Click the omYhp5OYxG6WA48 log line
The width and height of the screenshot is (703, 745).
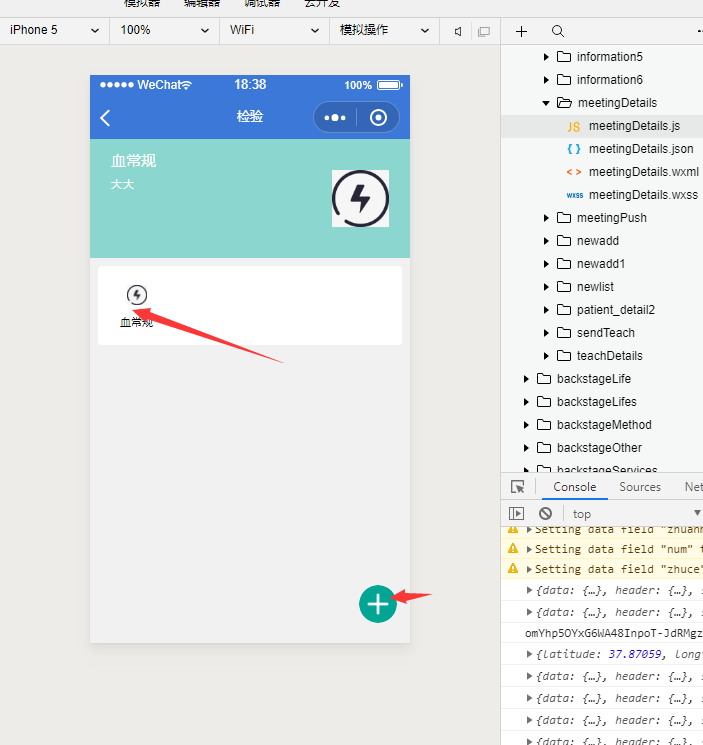pos(614,633)
